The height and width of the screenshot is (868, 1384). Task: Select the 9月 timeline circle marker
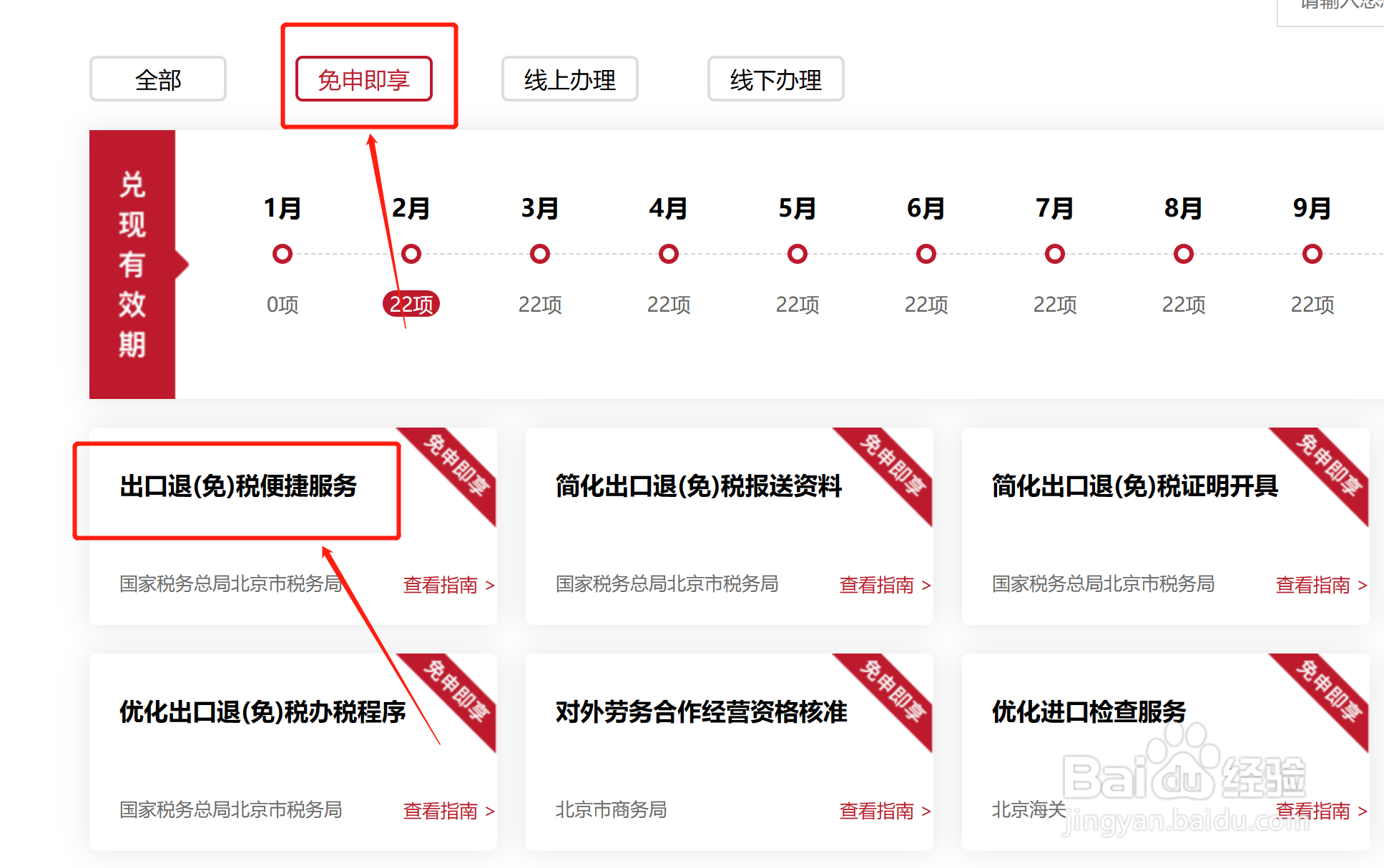tap(1312, 254)
